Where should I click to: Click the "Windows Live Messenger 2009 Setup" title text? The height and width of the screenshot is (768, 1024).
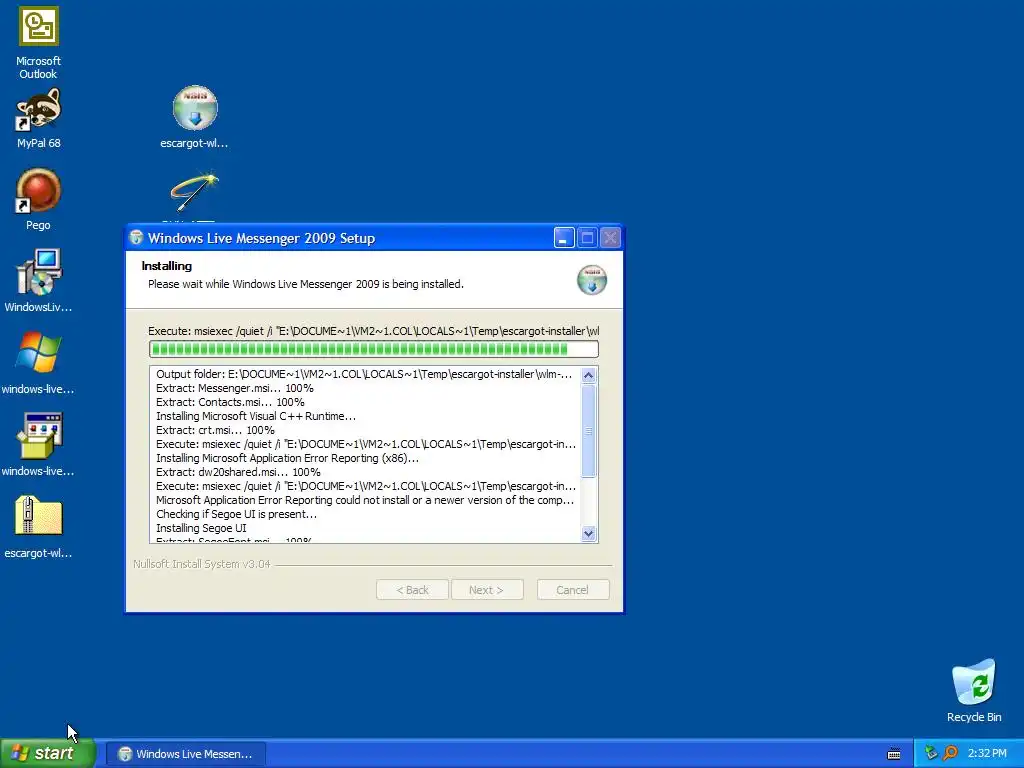[261, 238]
